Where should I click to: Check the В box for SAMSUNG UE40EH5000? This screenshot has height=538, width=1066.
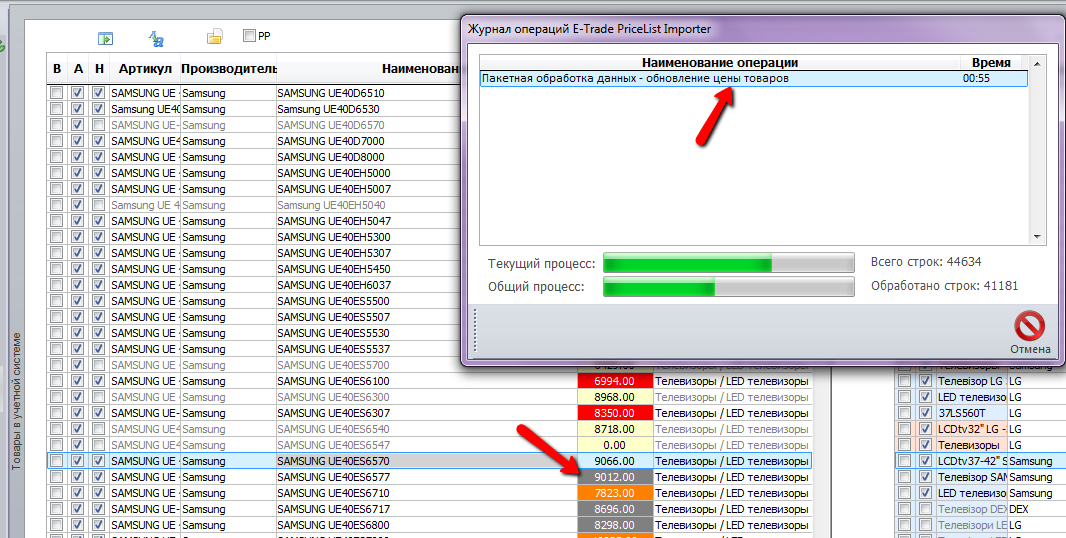[56, 173]
